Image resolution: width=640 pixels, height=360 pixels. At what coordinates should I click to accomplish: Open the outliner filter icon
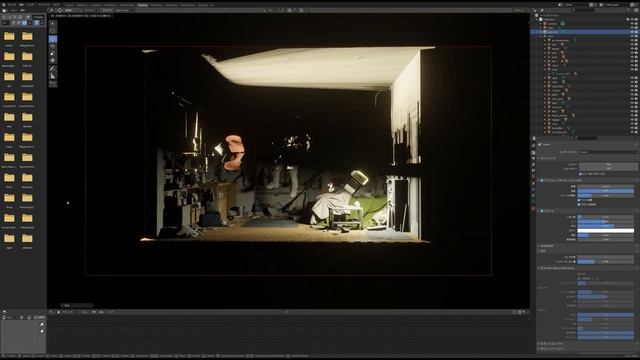pos(629,10)
